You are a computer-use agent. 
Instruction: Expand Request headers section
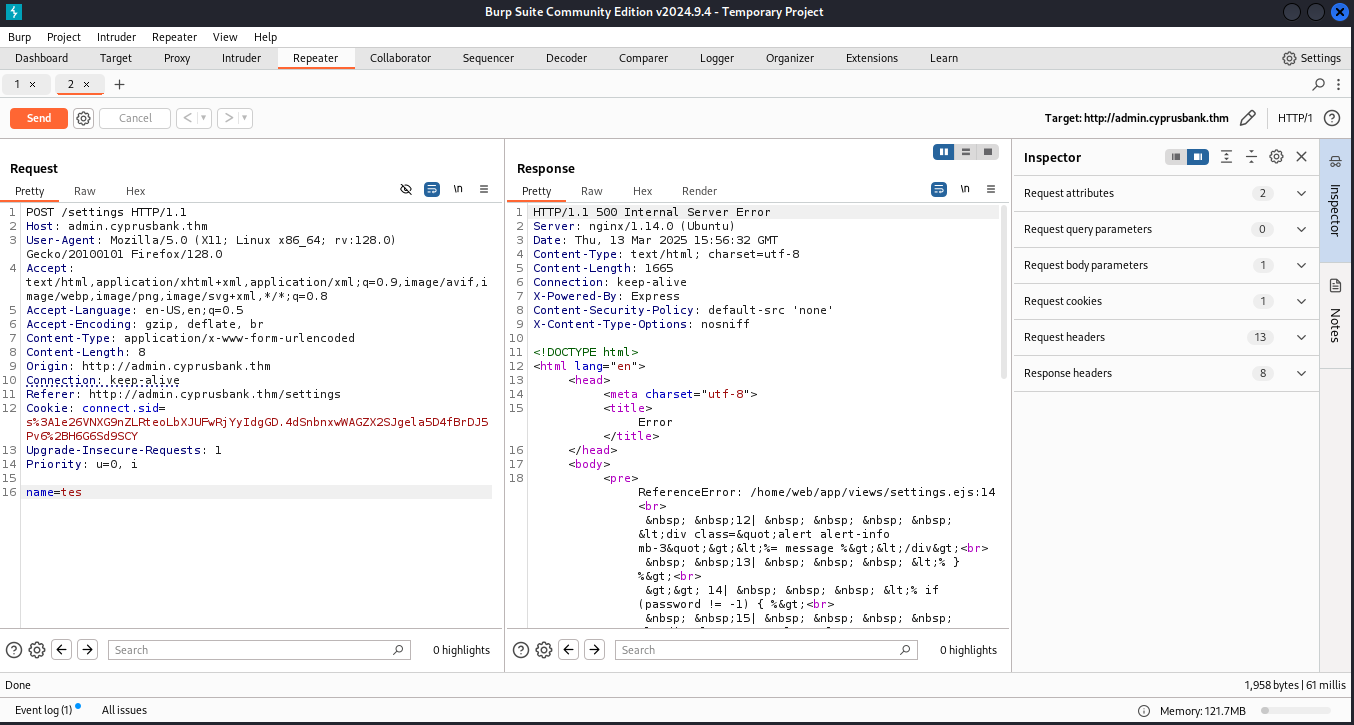[x=1166, y=337]
